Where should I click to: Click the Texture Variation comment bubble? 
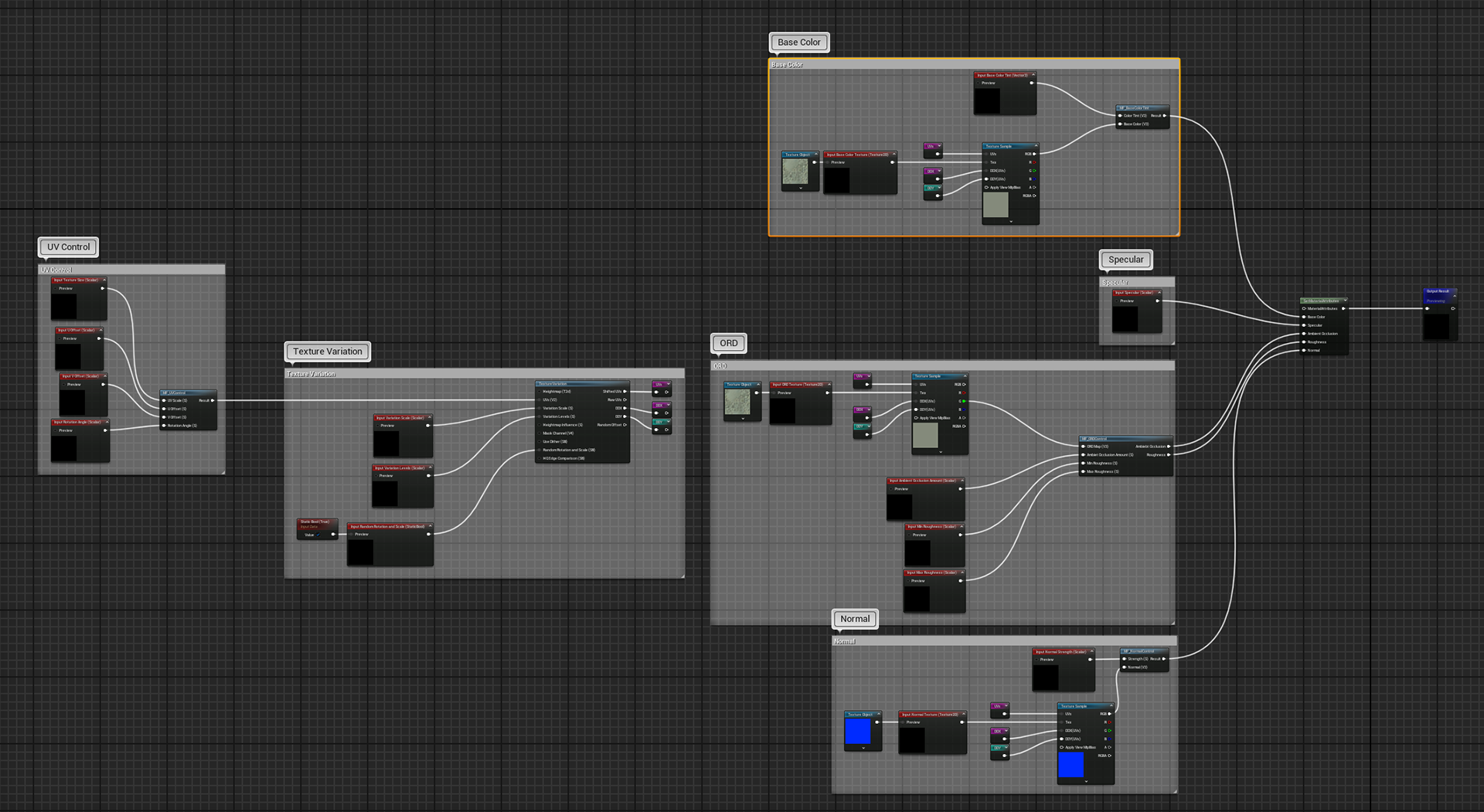point(328,352)
